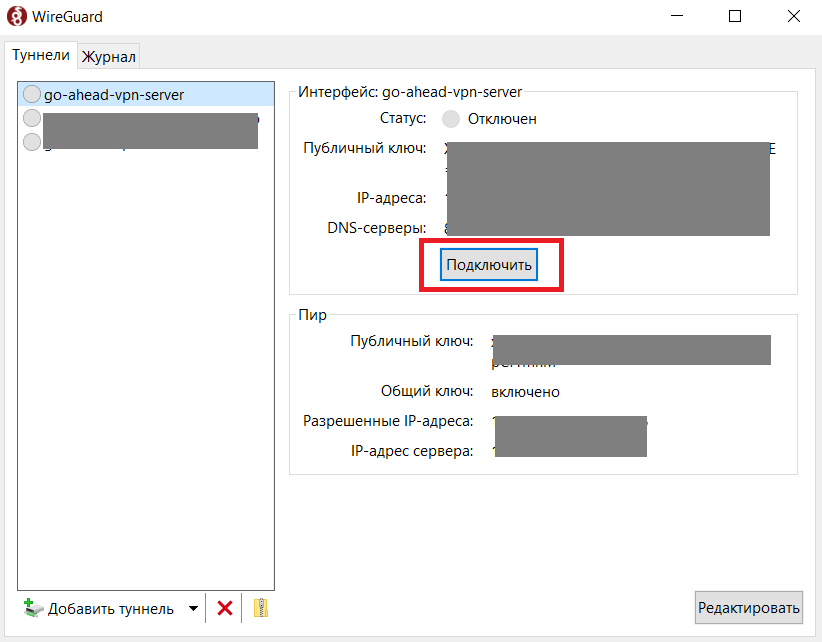Delete the selected tunnel with the red X
The image size is (822, 642).
(x=225, y=608)
